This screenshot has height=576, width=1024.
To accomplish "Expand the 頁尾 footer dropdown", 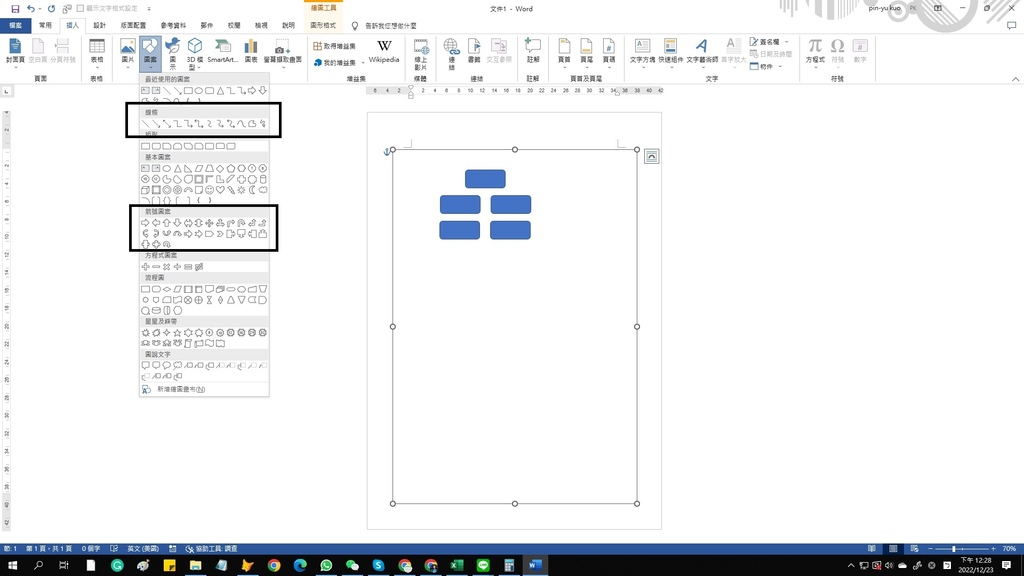I will point(586,54).
